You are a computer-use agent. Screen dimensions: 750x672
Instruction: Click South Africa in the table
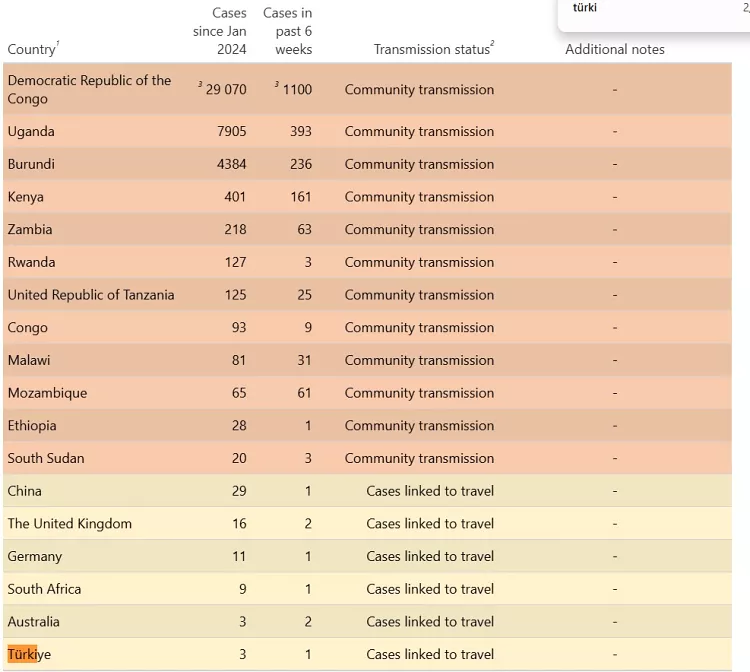tap(45, 589)
